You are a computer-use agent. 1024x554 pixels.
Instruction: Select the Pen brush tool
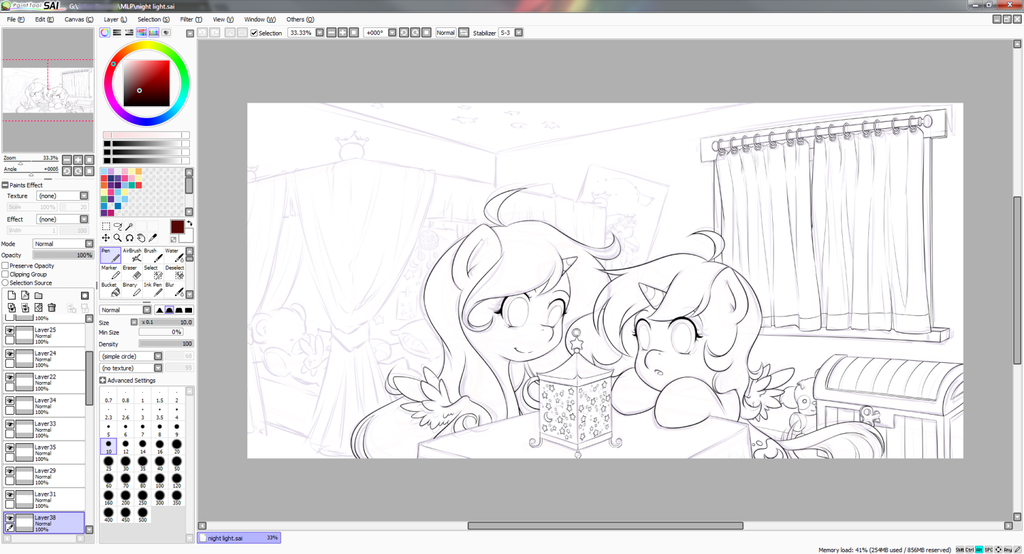(110, 255)
